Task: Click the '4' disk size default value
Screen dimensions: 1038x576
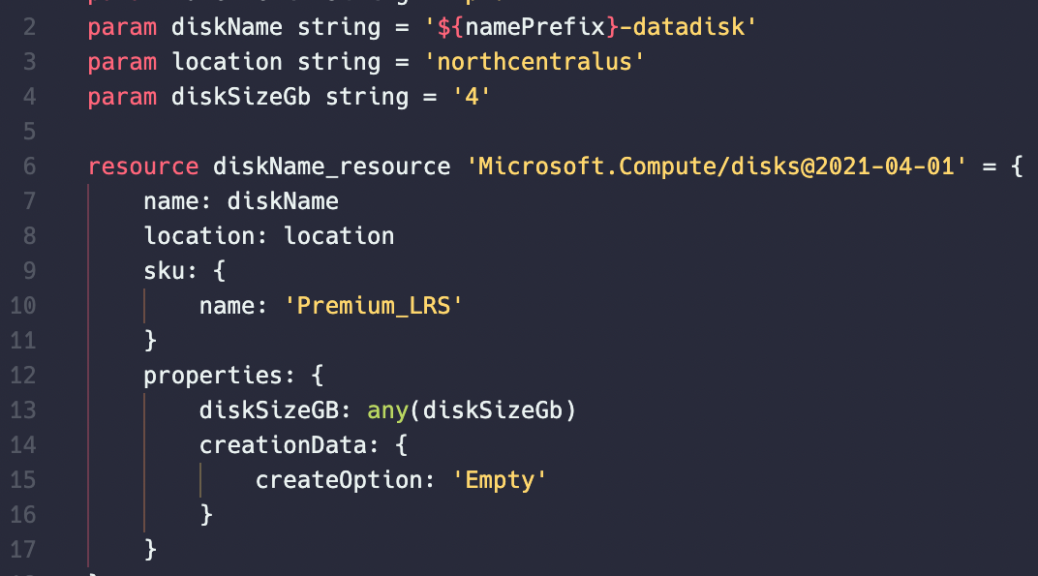Action: [471, 97]
